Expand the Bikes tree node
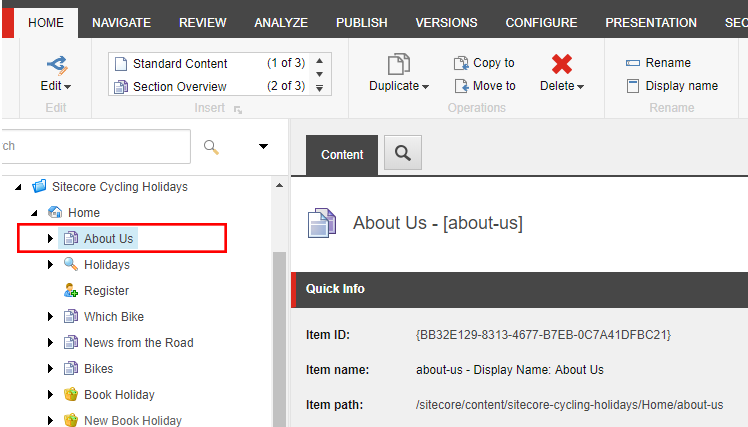 tap(50, 368)
